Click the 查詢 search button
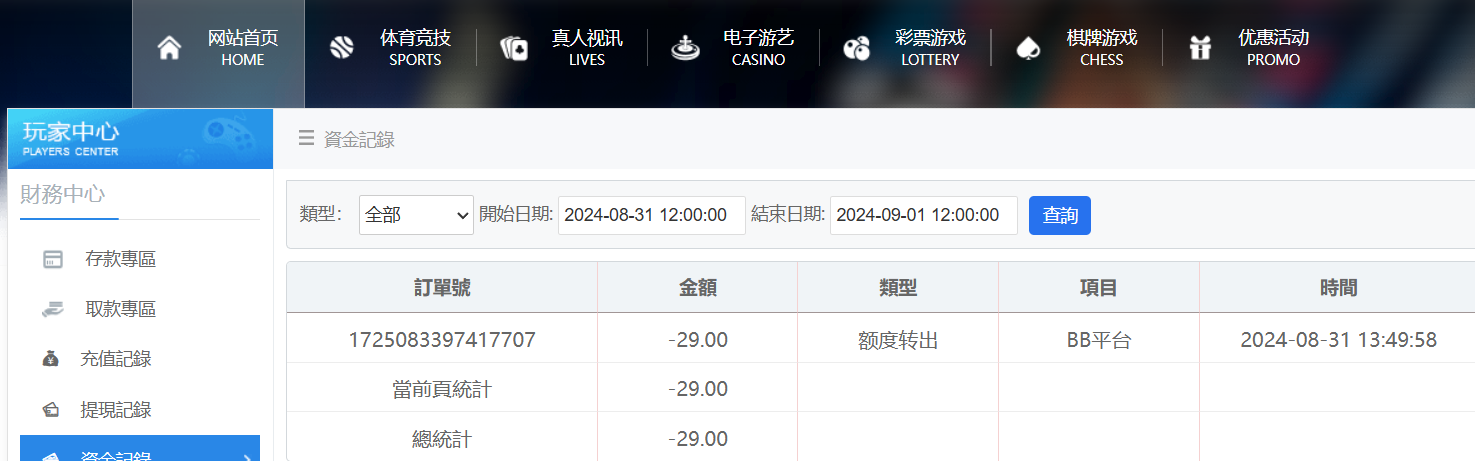This screenshot has width=1475, height=461. click(x=1059, y=215)
